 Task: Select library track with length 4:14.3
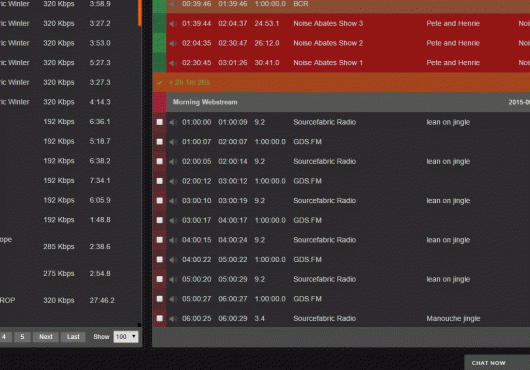tap(70, 102)
